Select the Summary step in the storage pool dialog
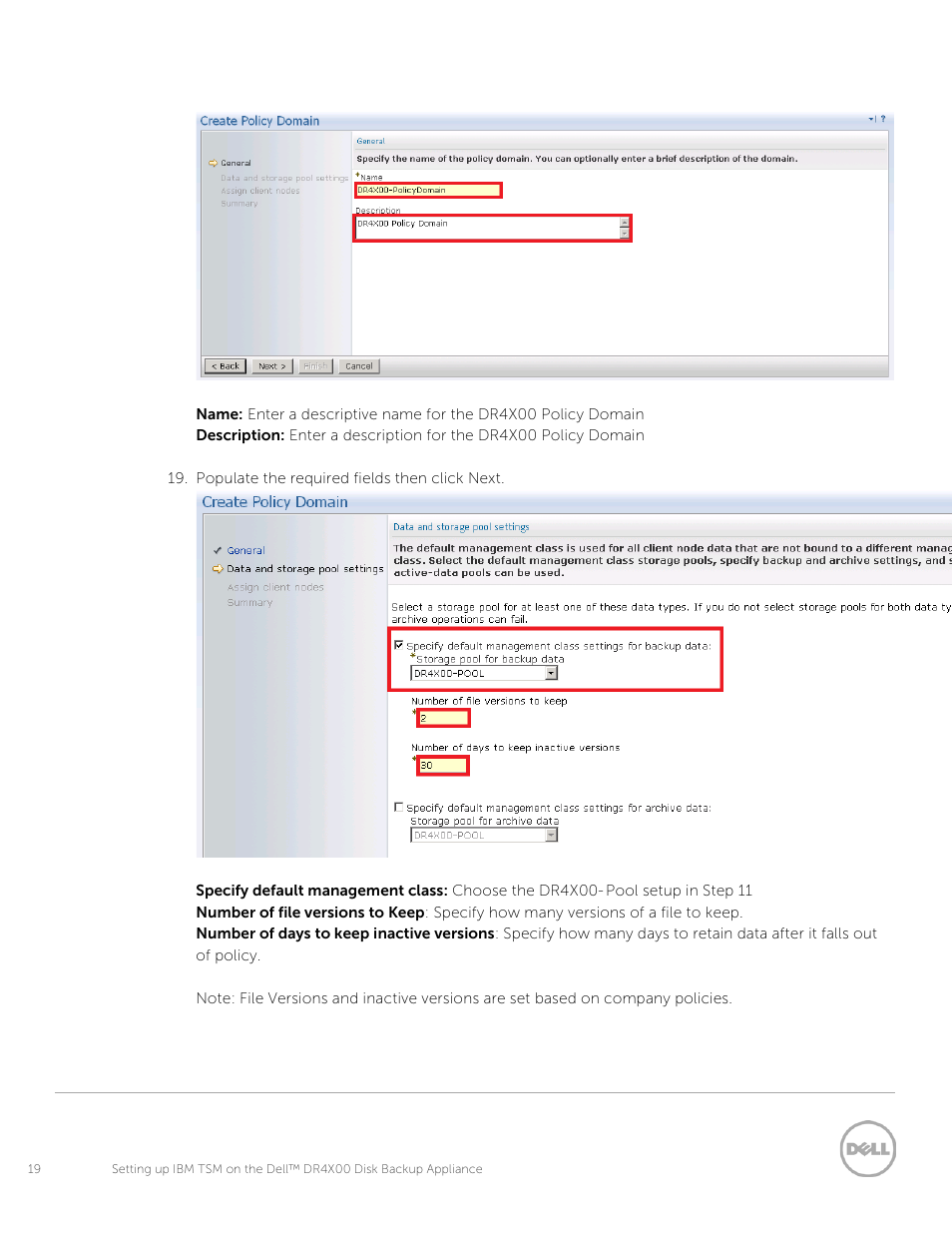Image resolution: width=952 pixels, height=1233 pixels. [x=249, y=603]
